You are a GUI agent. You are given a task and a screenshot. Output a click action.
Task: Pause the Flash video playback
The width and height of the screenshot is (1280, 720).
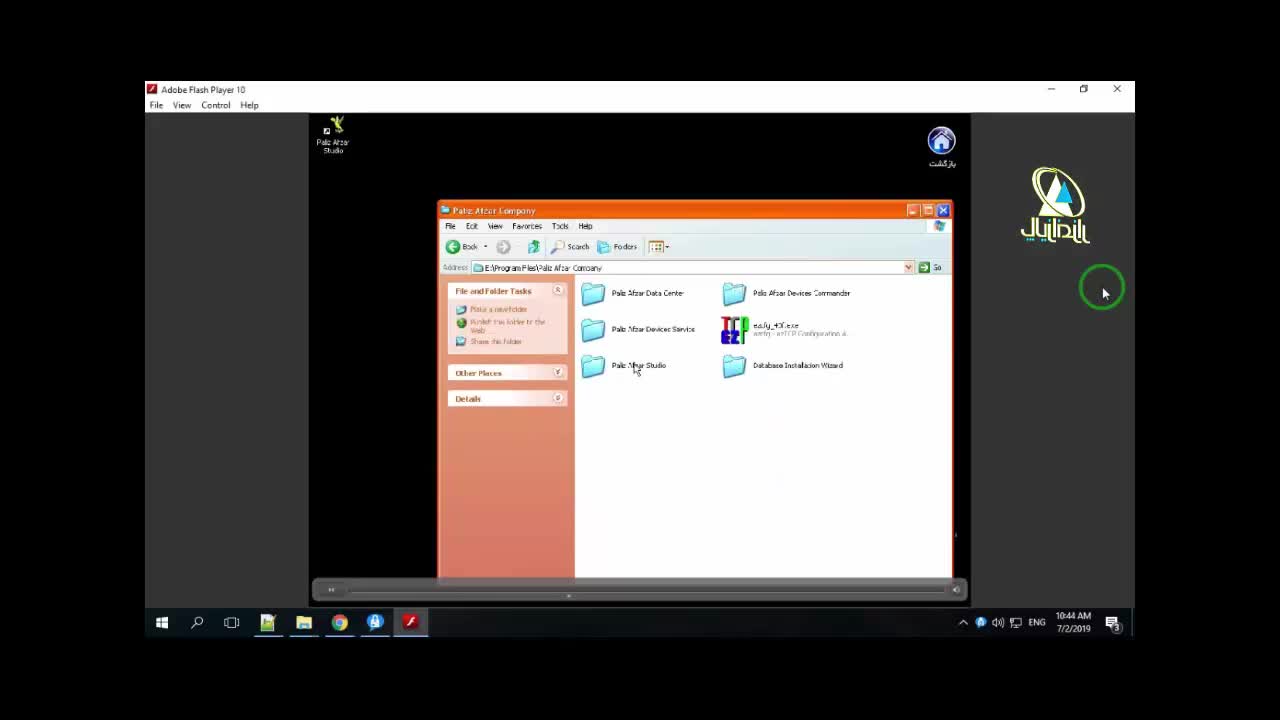point(331,590)
